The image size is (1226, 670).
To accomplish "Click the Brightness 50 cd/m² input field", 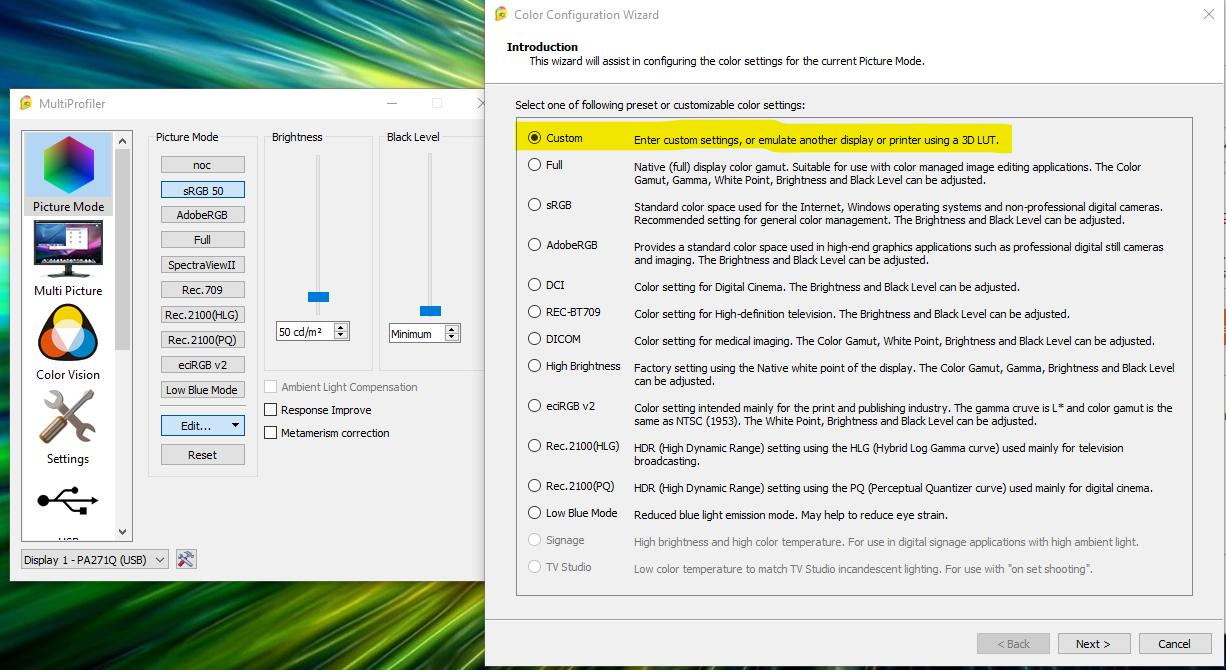I will tap(304, 332).
